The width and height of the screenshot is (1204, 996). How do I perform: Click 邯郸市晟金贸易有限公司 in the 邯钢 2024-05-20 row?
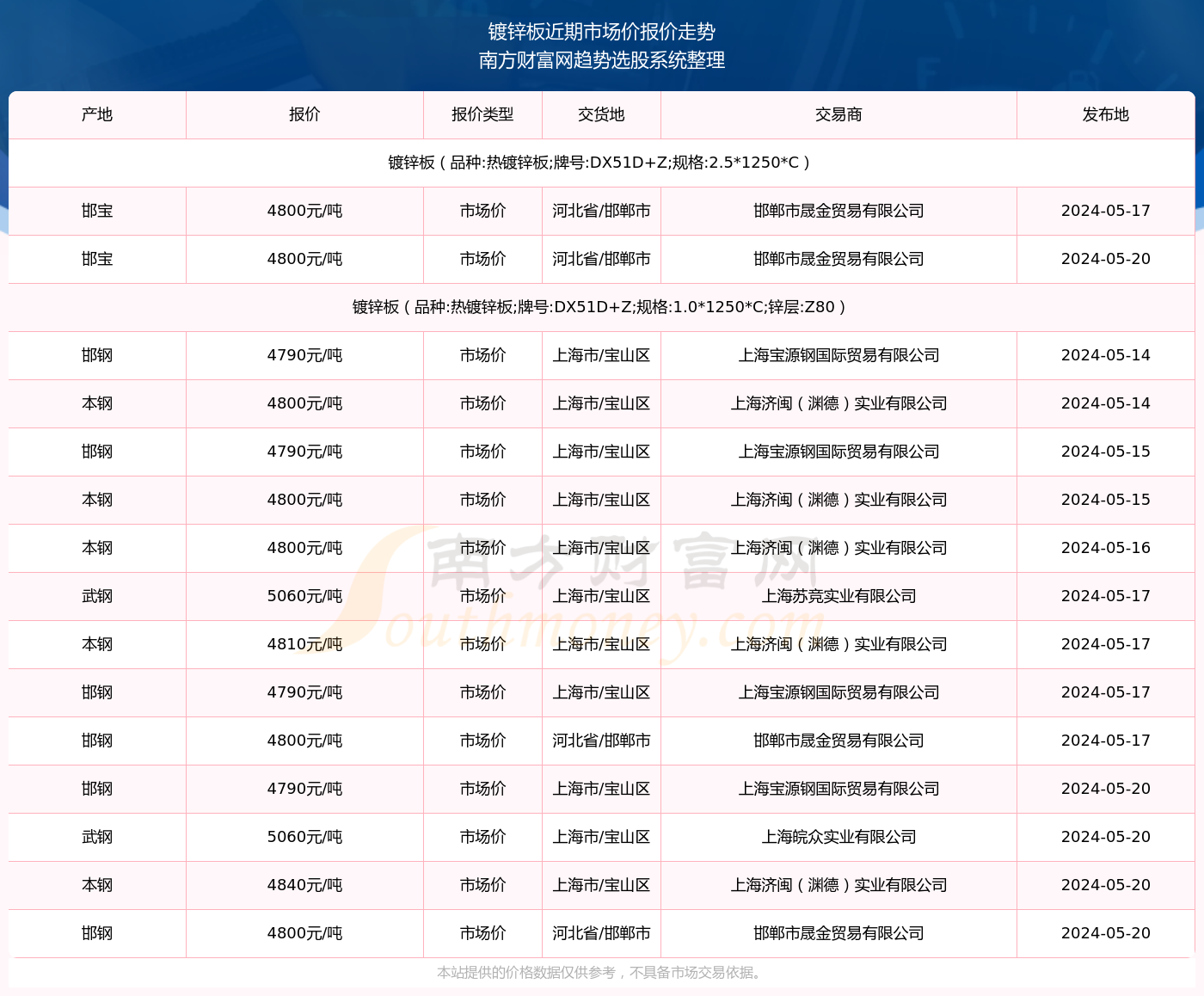(x=838, y=933)
